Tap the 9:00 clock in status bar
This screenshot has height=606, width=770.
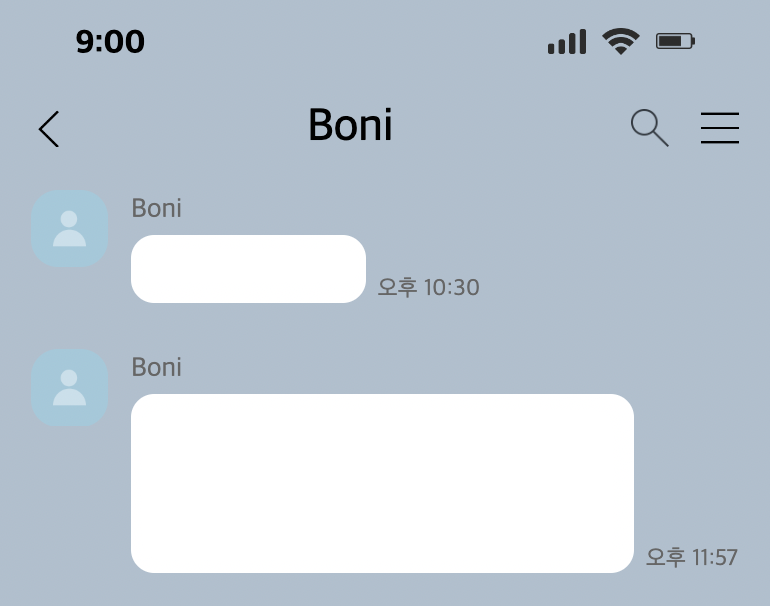pos(110,41)
